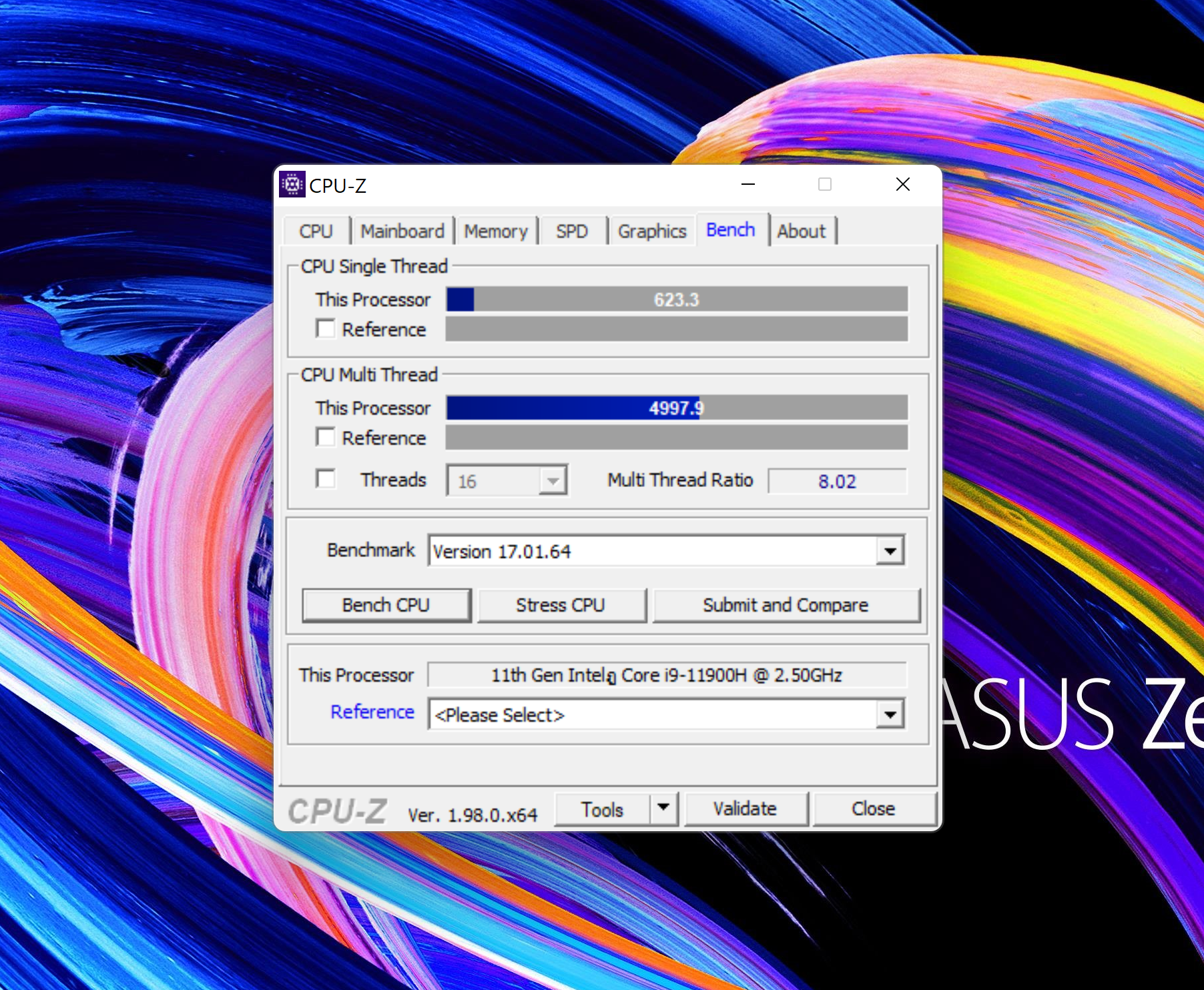Switch to the CPU tab
The width and height of the screenshot is (1204, 990).
[x=316, y=231]
